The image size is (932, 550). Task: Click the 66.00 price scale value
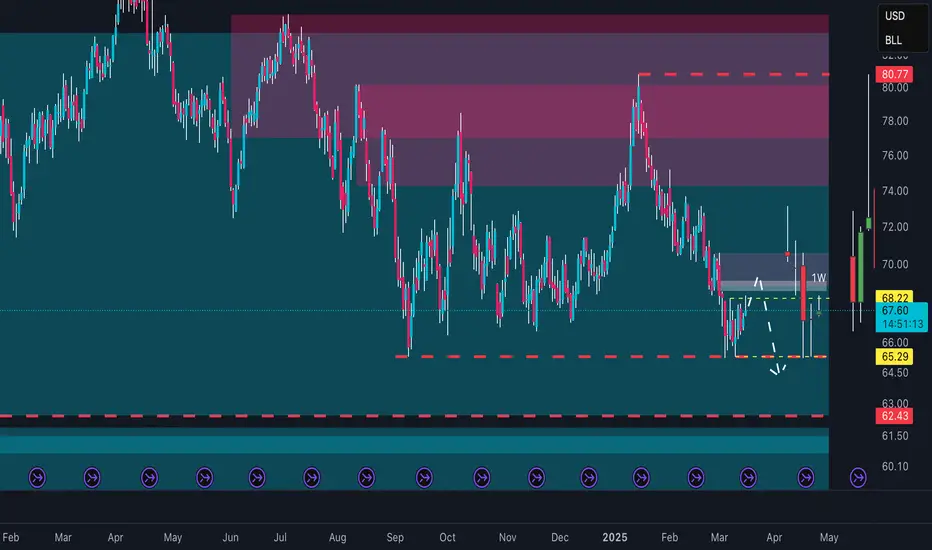point(895,342)
